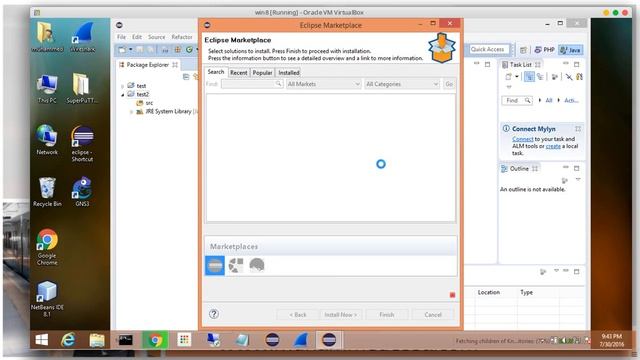Switch to the PHP perspective
Screen dimensions: 640x360
coord(544,50)
